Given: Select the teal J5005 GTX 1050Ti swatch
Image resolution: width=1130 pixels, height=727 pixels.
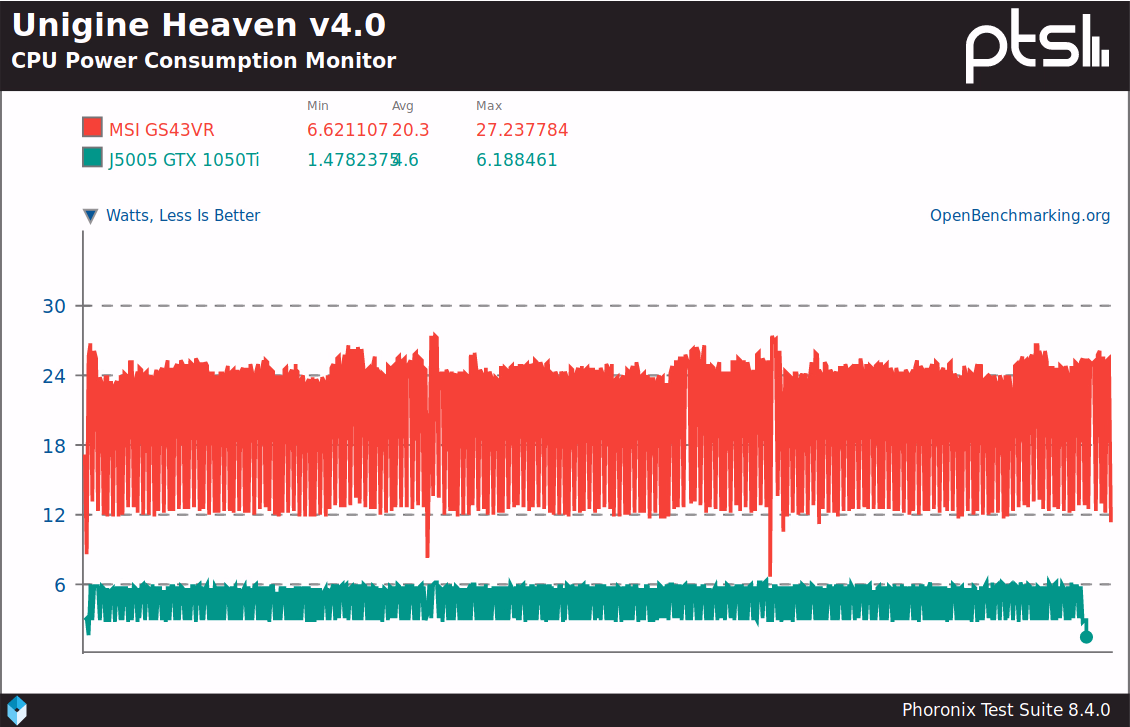Looking at the screenshot, I should point(92,158).
